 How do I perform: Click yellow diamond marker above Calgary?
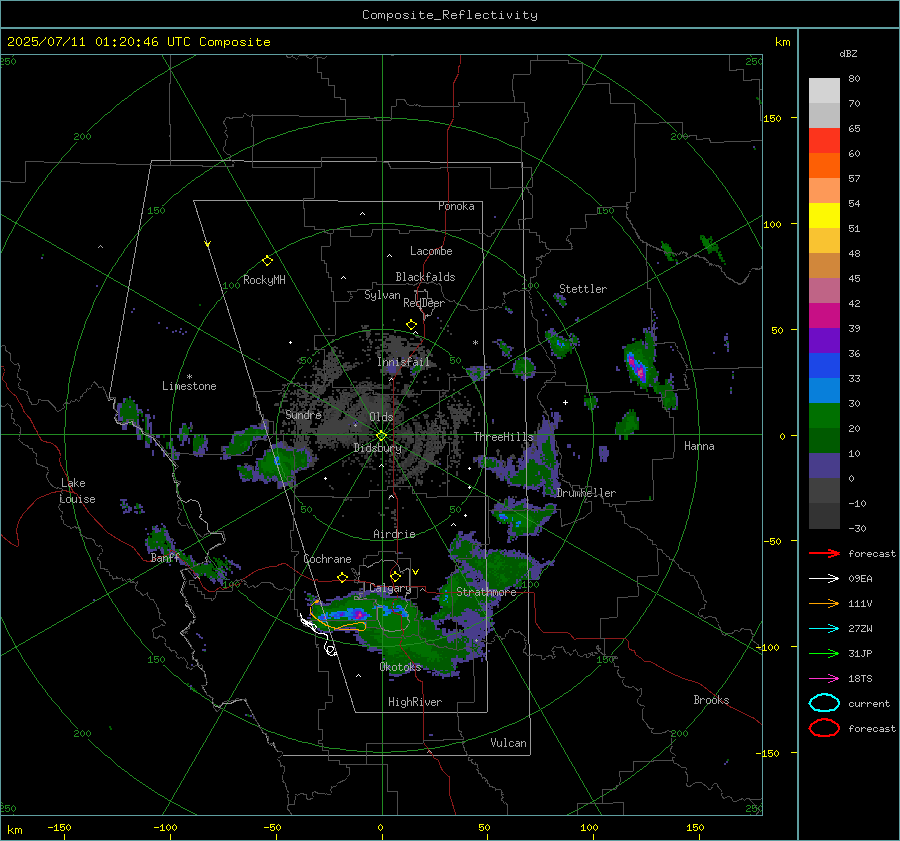pyautogui.click(x=395, y=576)
